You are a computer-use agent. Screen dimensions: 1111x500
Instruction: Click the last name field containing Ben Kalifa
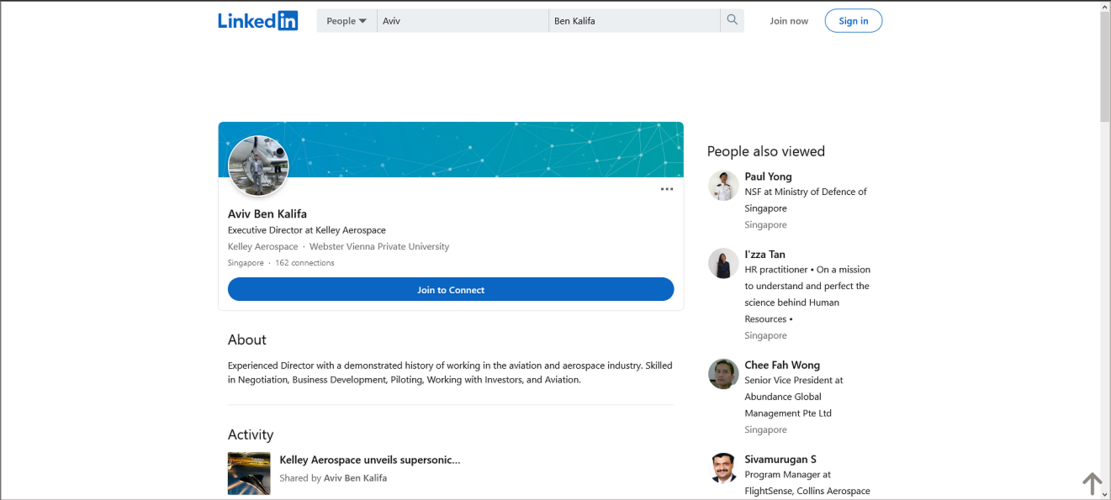(x=634, y=21)
